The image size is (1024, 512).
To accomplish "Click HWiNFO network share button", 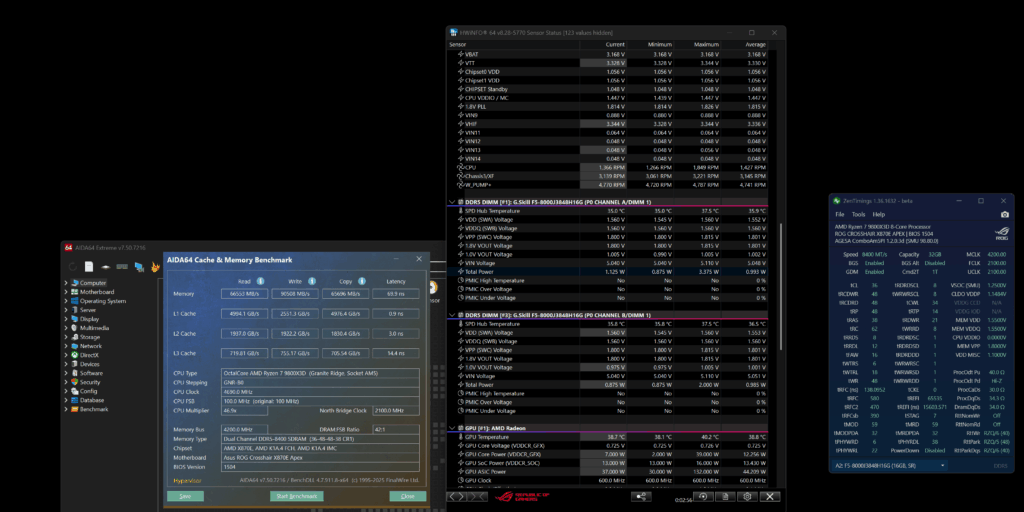I will (x=641, y=496).
